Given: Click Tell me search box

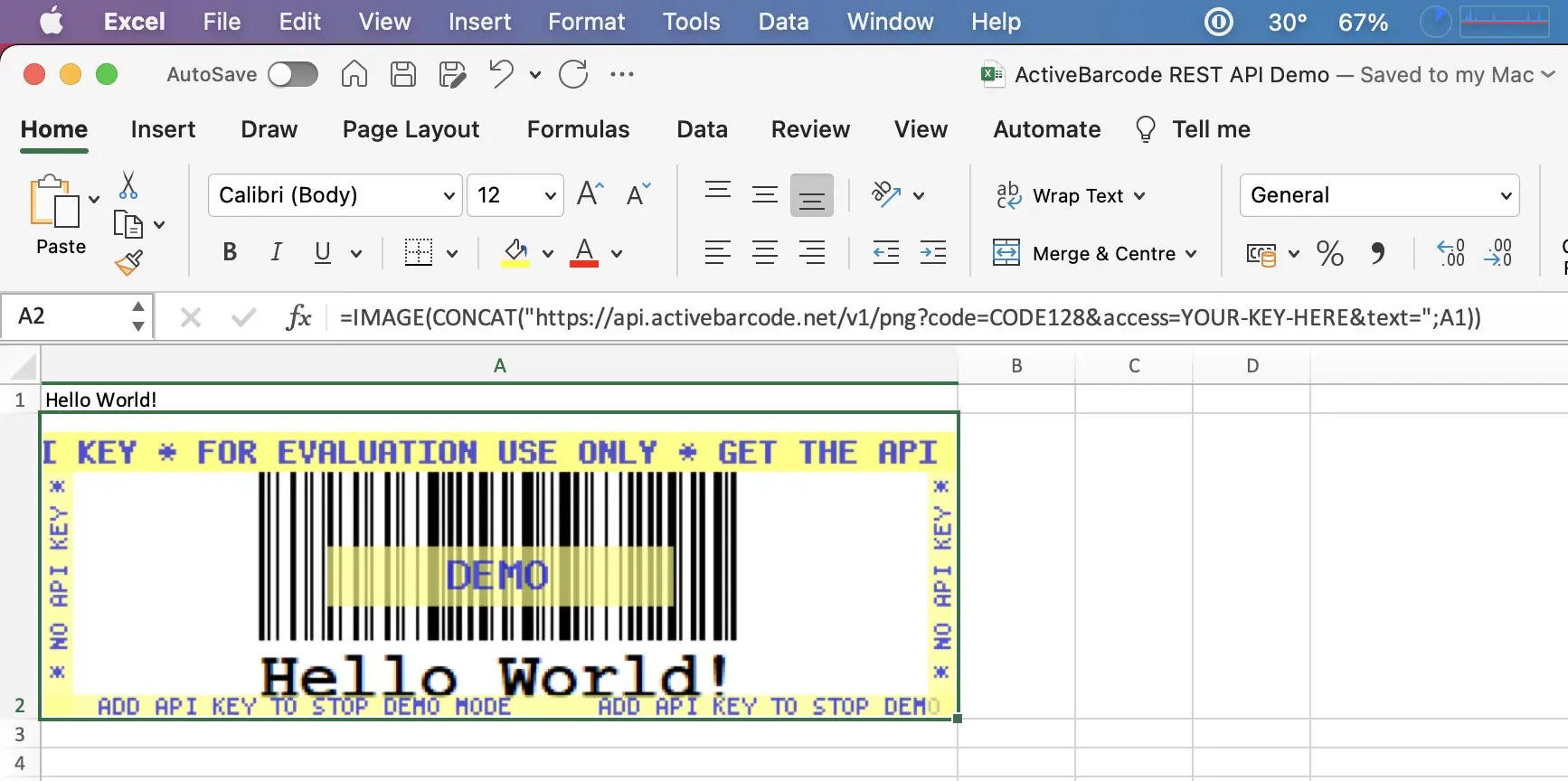Looking at the screenshot, I should pyautogui.click(x=1194, y=129).
